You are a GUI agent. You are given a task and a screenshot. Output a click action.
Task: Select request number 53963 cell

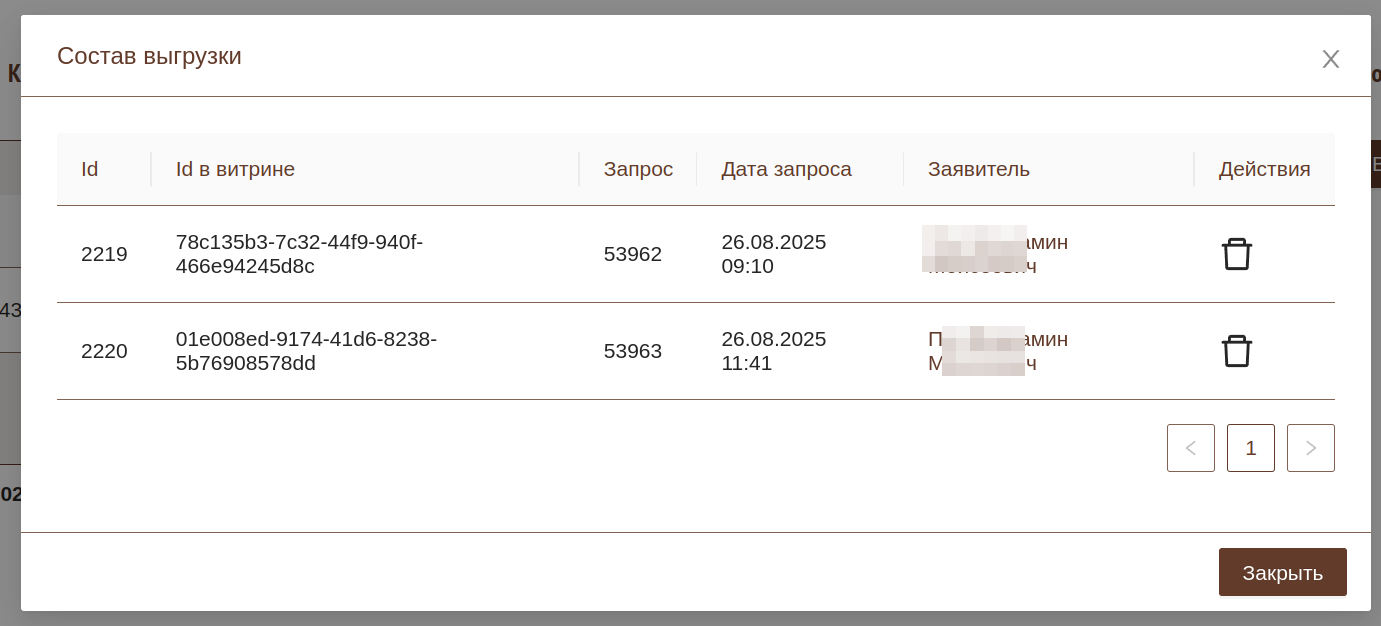[632, 351]
